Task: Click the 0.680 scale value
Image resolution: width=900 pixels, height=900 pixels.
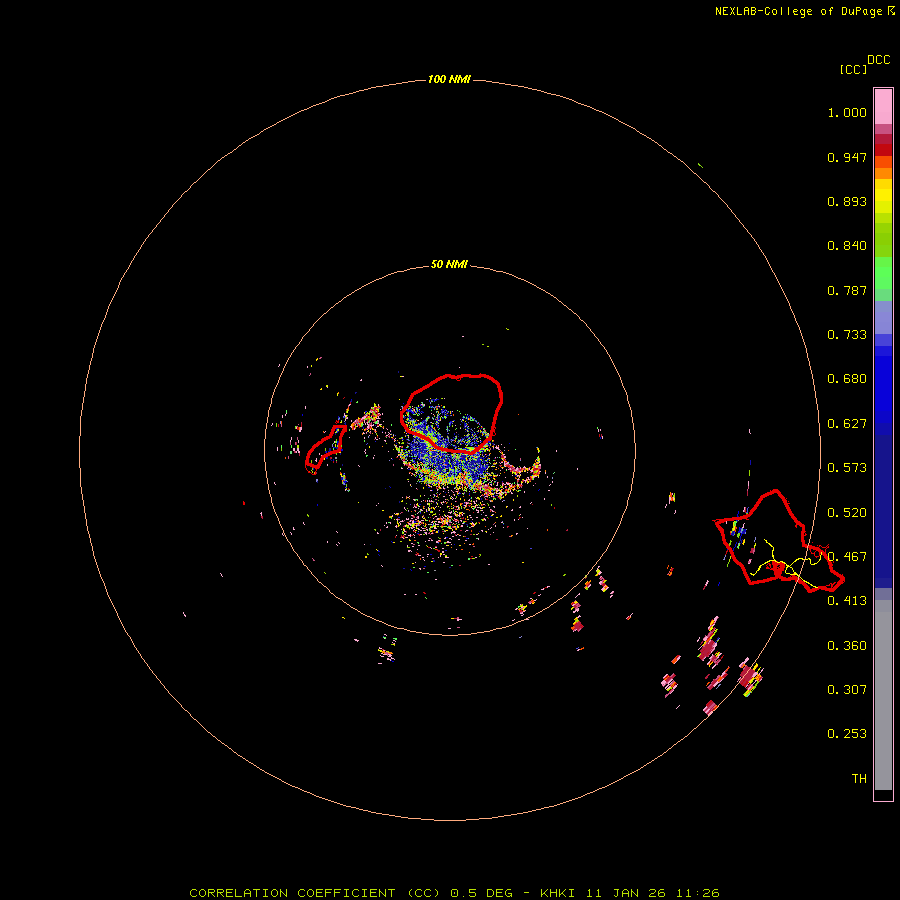Action: click(847, 379)
